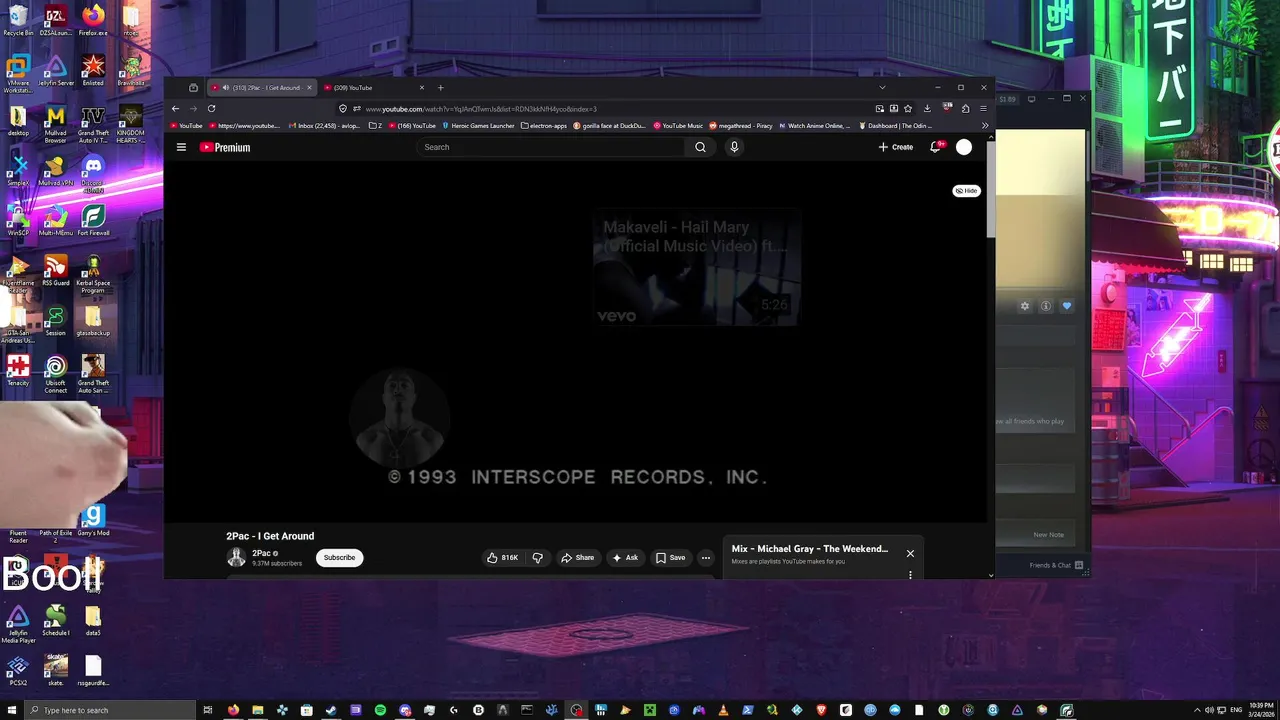Select the Kerbal Space Program shortcut
The height and width of the screenshot is (720, 1280).
coord(93,274)
